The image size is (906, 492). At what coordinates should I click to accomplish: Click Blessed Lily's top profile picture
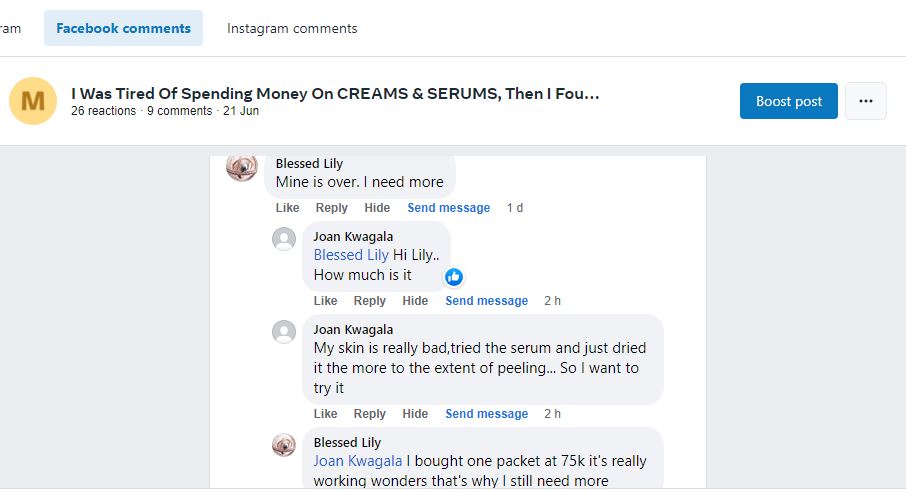[x=242, y=167]
